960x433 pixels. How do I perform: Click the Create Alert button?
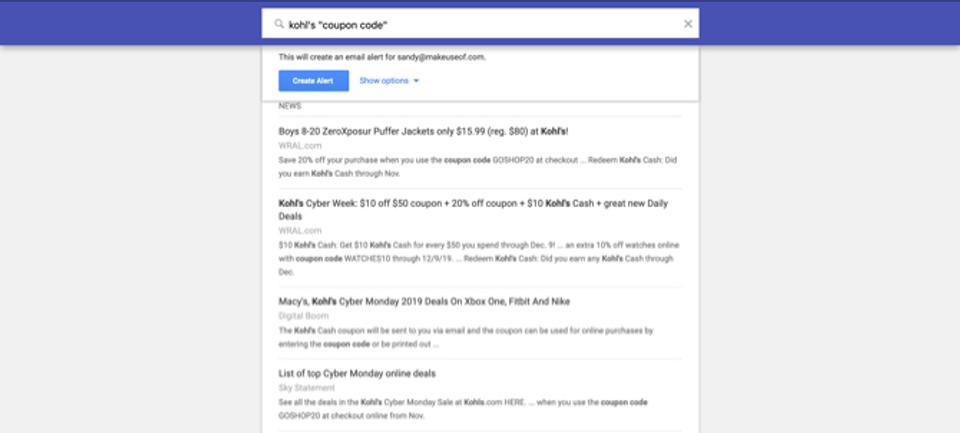tap(313, 81)
